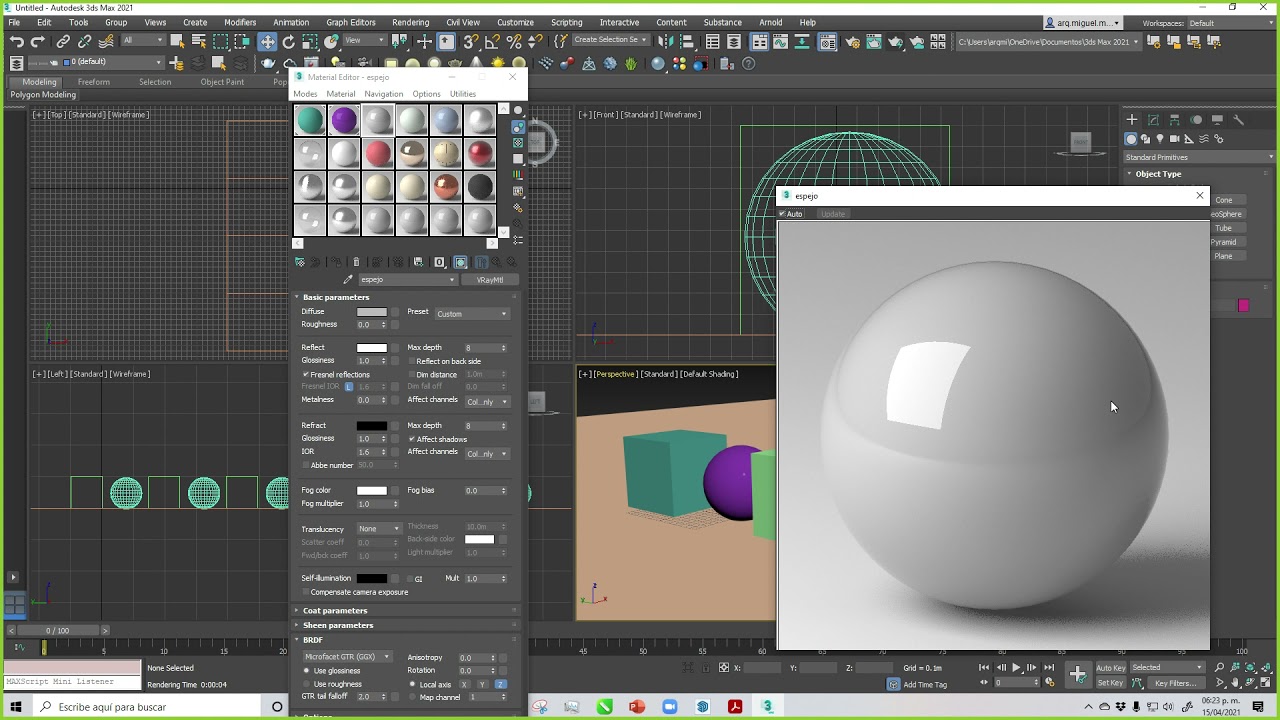Click Reset Map/Material trash icon in Material Editor

point(356,262)
